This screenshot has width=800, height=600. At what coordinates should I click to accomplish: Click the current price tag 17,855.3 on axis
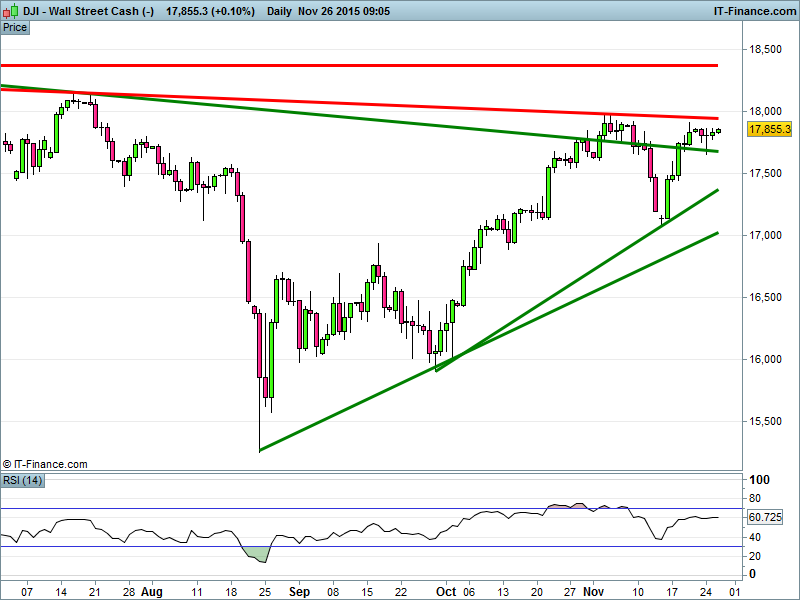click(769, 130)
